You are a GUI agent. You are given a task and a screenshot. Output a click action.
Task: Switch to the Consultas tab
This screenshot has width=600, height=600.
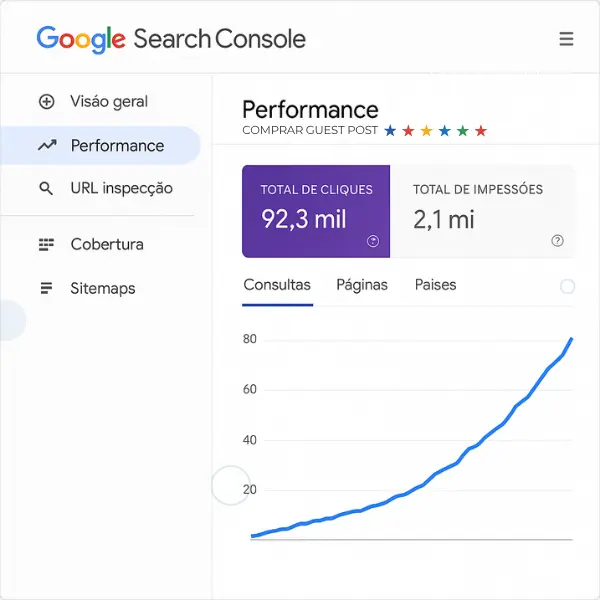[x=277, y=285]
